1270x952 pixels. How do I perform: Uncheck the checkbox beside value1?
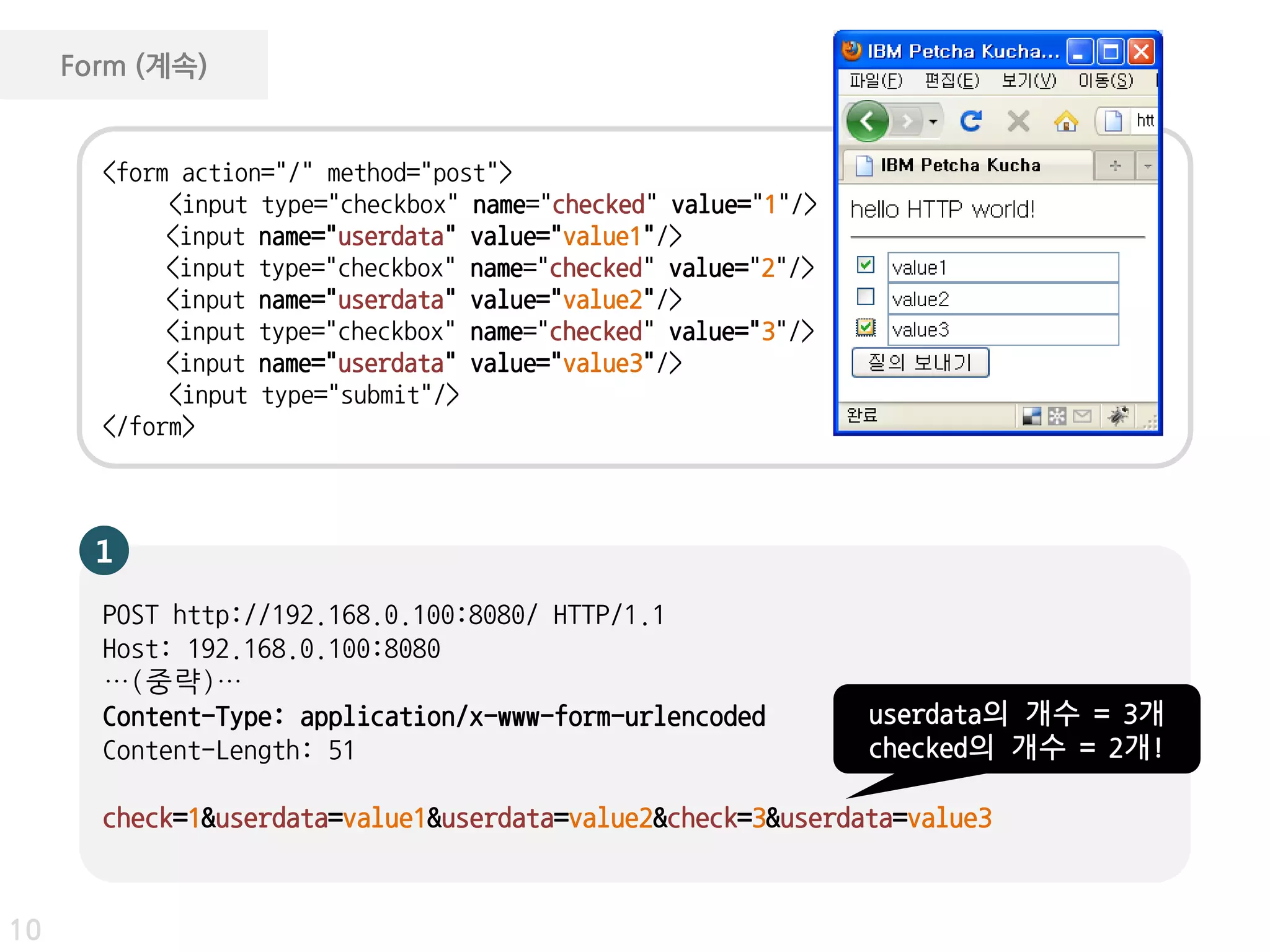865,265
